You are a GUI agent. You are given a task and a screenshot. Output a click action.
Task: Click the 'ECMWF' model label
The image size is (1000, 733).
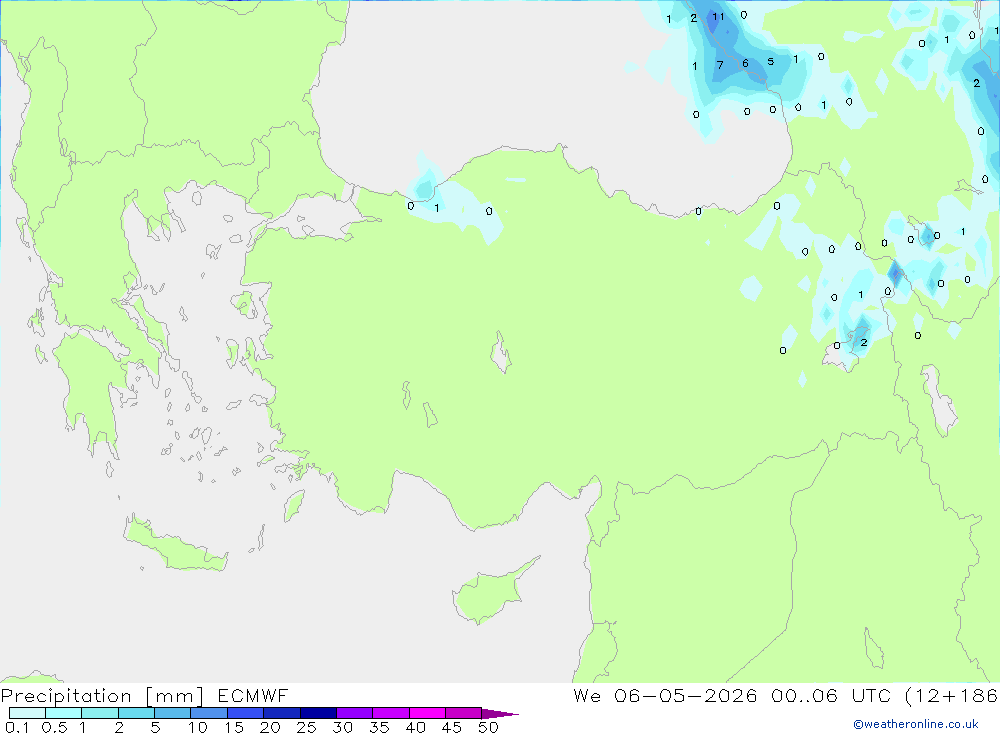click(253, 695)
